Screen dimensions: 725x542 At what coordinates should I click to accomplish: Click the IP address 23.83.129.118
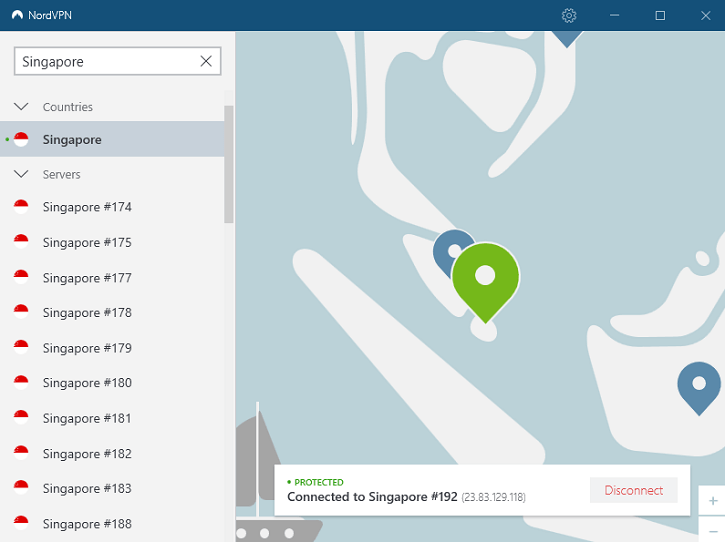click(x=493, y=498)
